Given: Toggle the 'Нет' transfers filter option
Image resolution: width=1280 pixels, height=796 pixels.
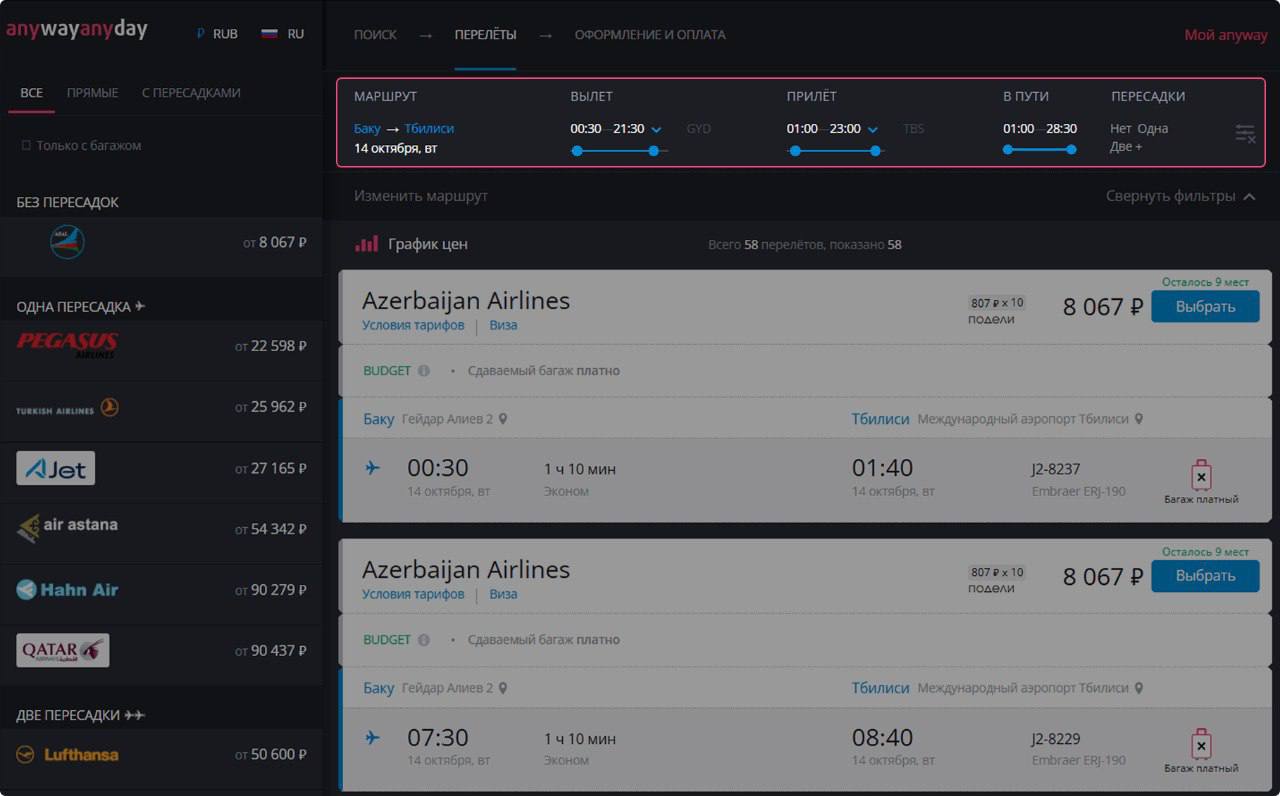Looking at the screenshot, I should click(x=1120, y=128).
